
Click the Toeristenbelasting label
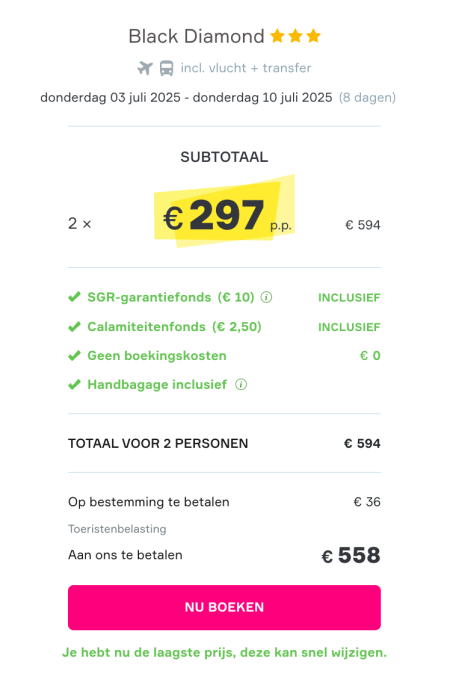117,529
